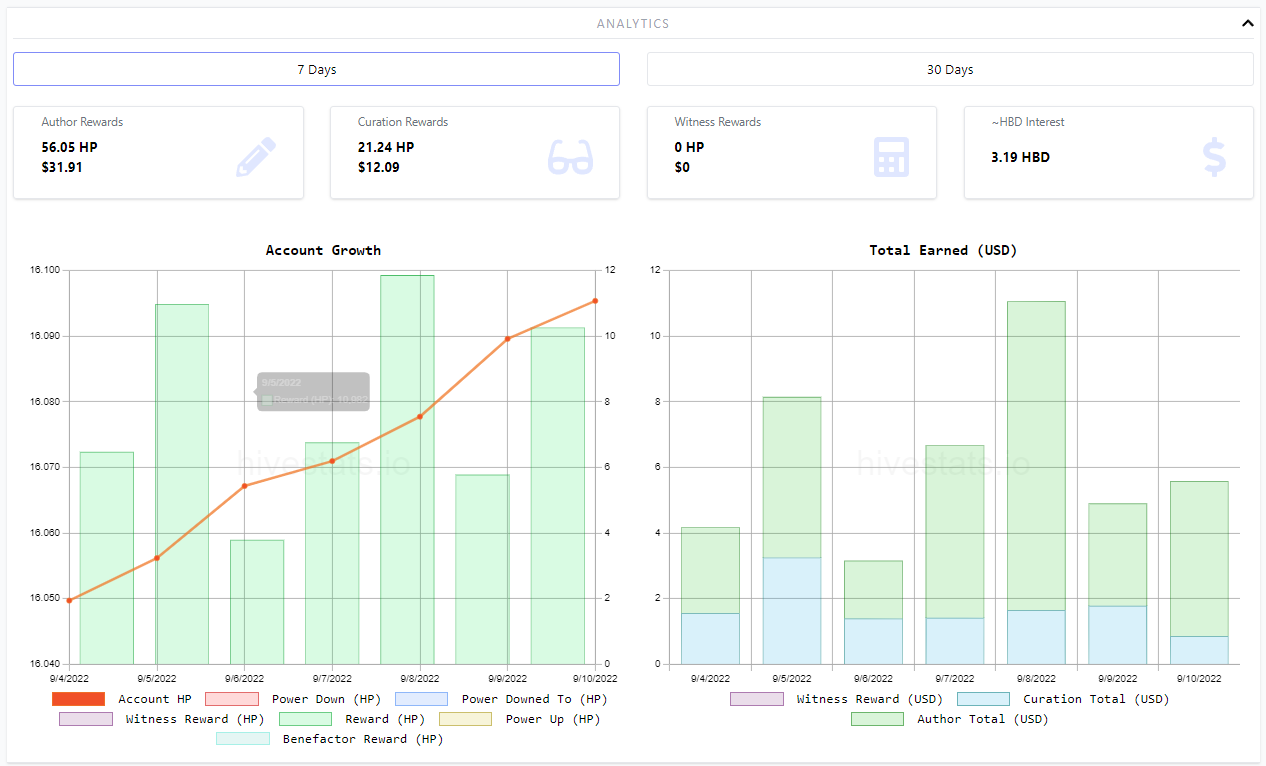Collapse the Analytics panel with the chevron
The width and height of the screenshot is (1266, 766).
coord(1247,23)
